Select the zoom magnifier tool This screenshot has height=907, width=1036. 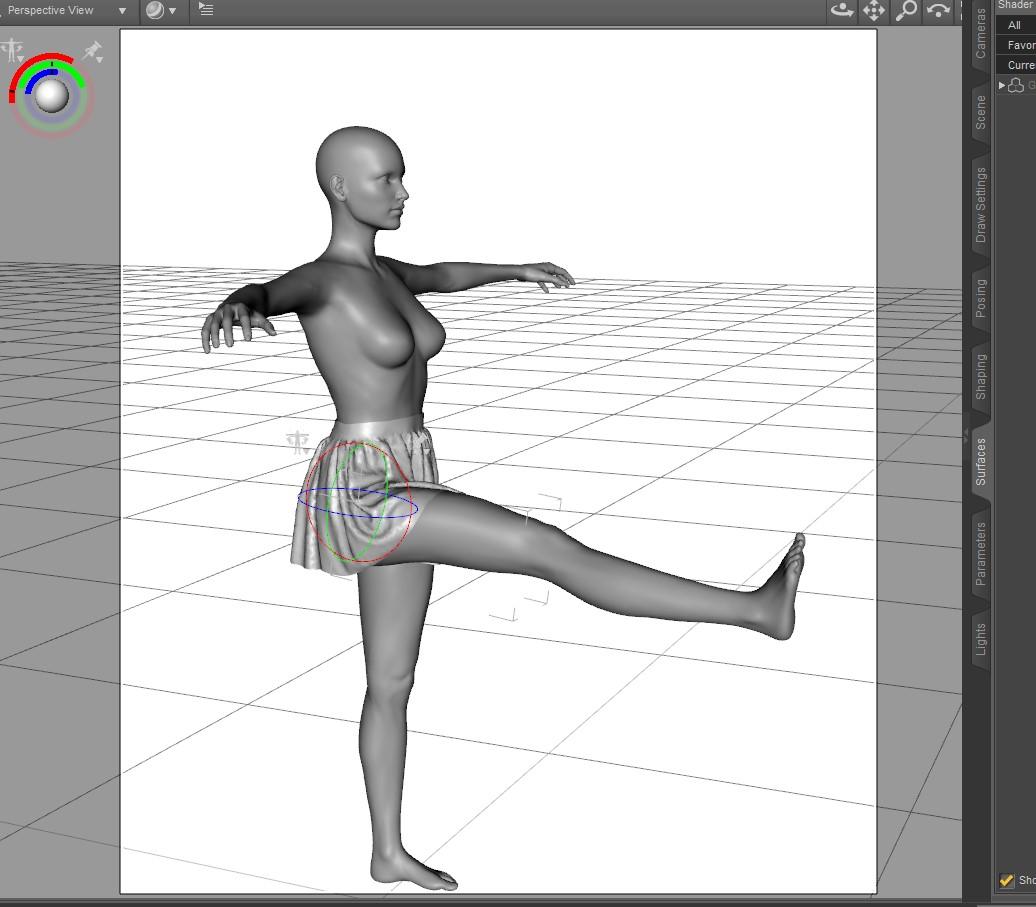pyautogui.click(x=906, y=10)
